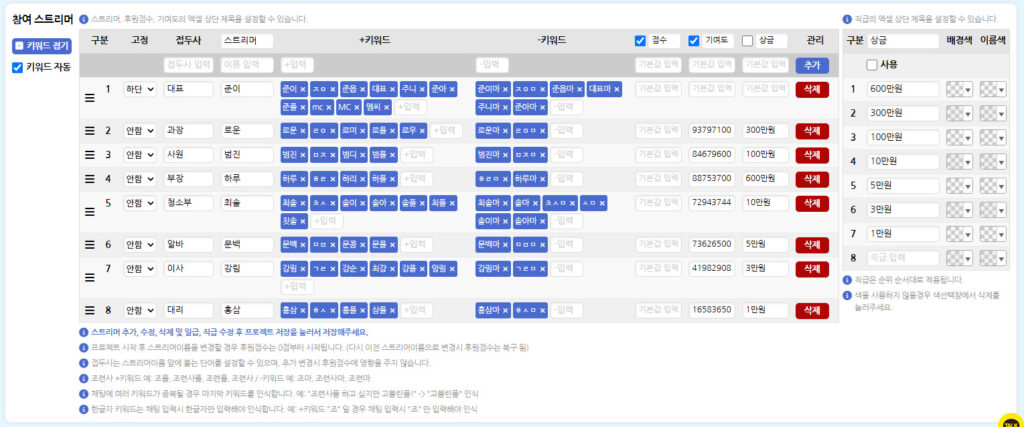Open the name color dropdown for 1만원 rank
Viewport: 1024px width, 427px height.
(x=992, y=234)
